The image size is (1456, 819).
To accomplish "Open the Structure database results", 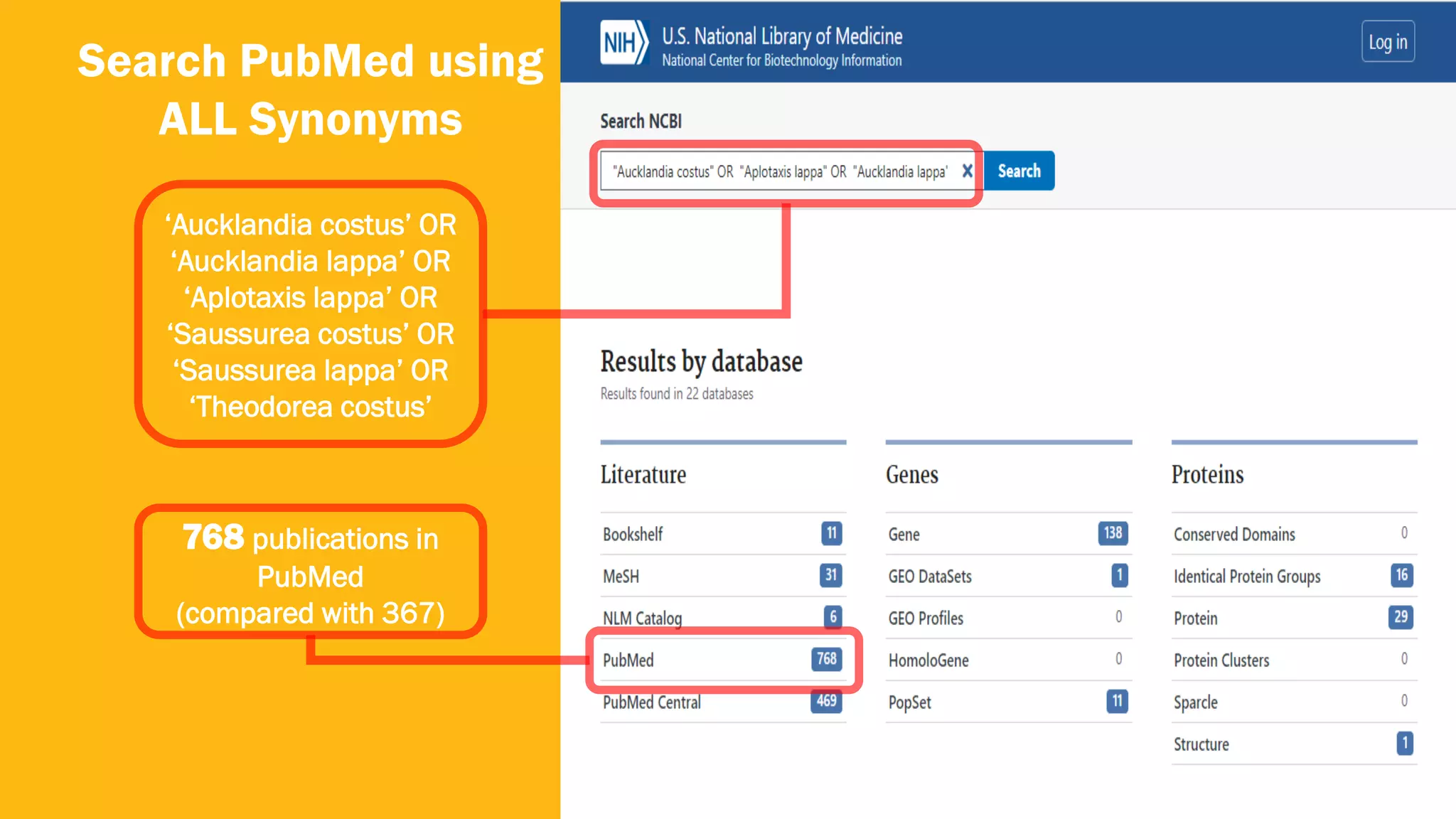I will [1294, 744].
